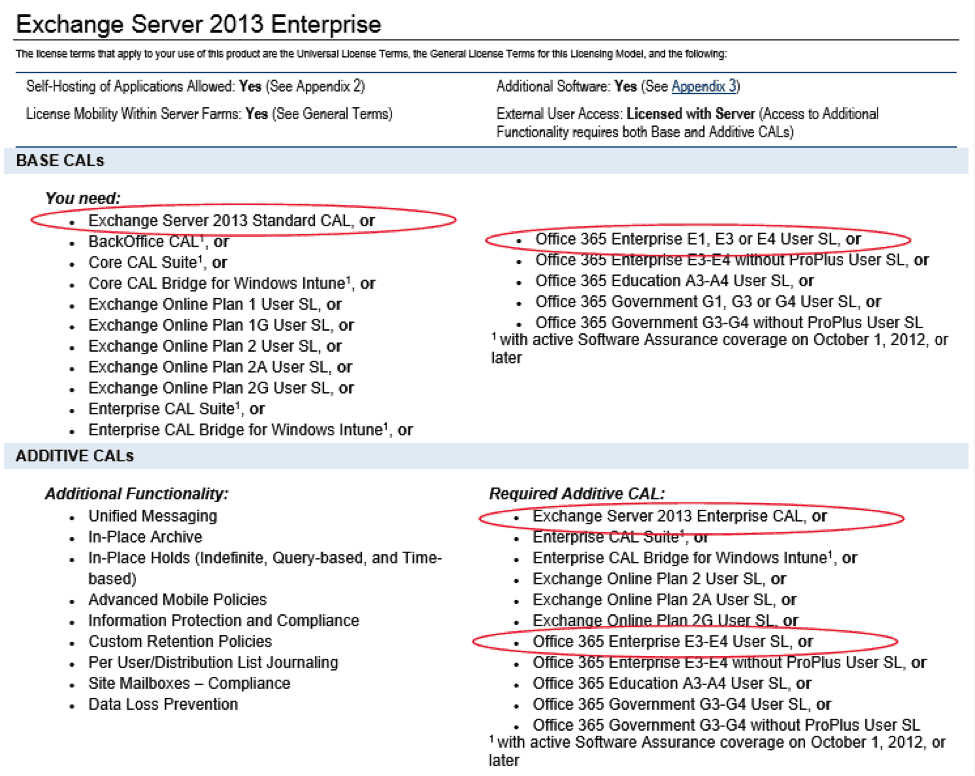
Task: Click 'Office 365 Education A3-A4 User SL' in Additive CALs
Action: click(672, 684)
